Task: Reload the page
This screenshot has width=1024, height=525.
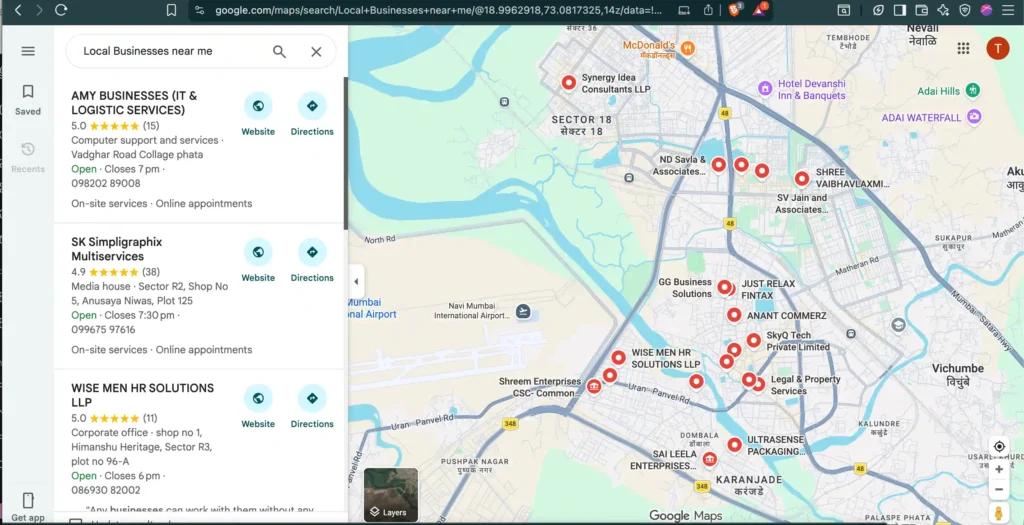Action: [x=61, y=10]
